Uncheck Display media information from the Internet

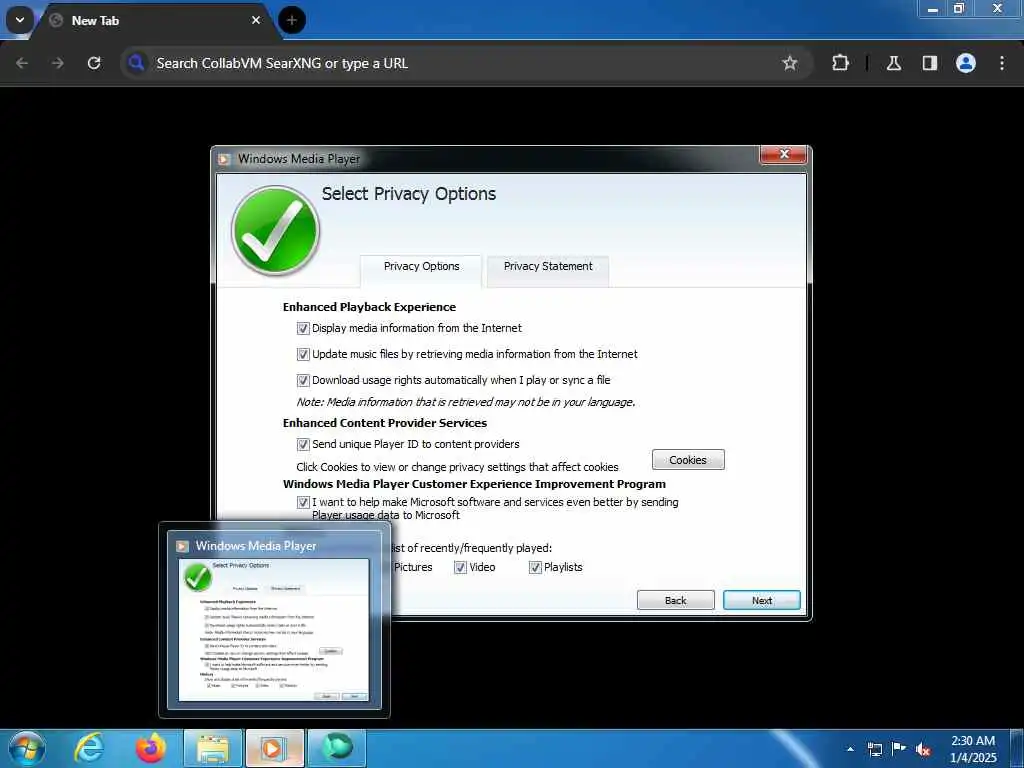pos(303,328)
